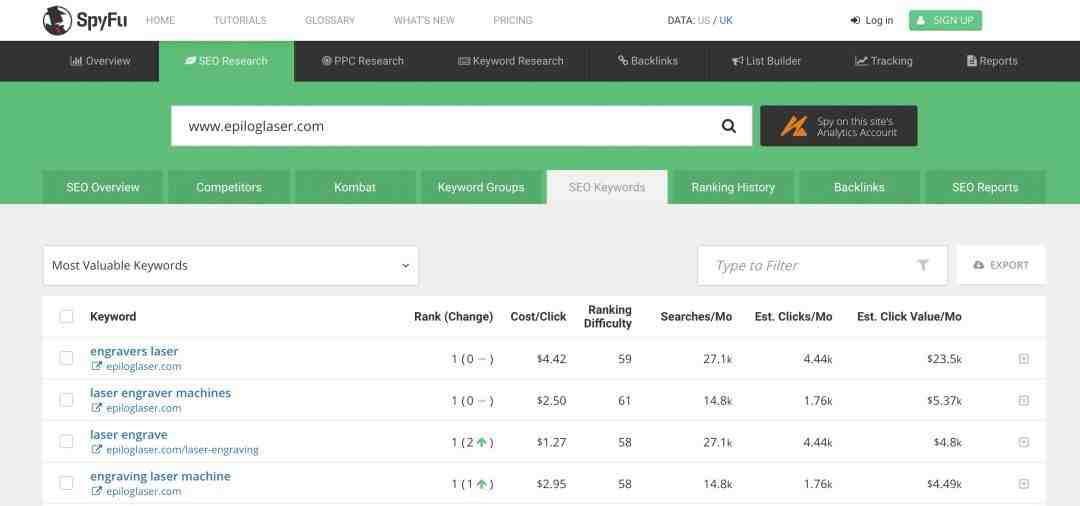
Task: Sort by Rank (Change) column header
Action: (x=453, y=317)
